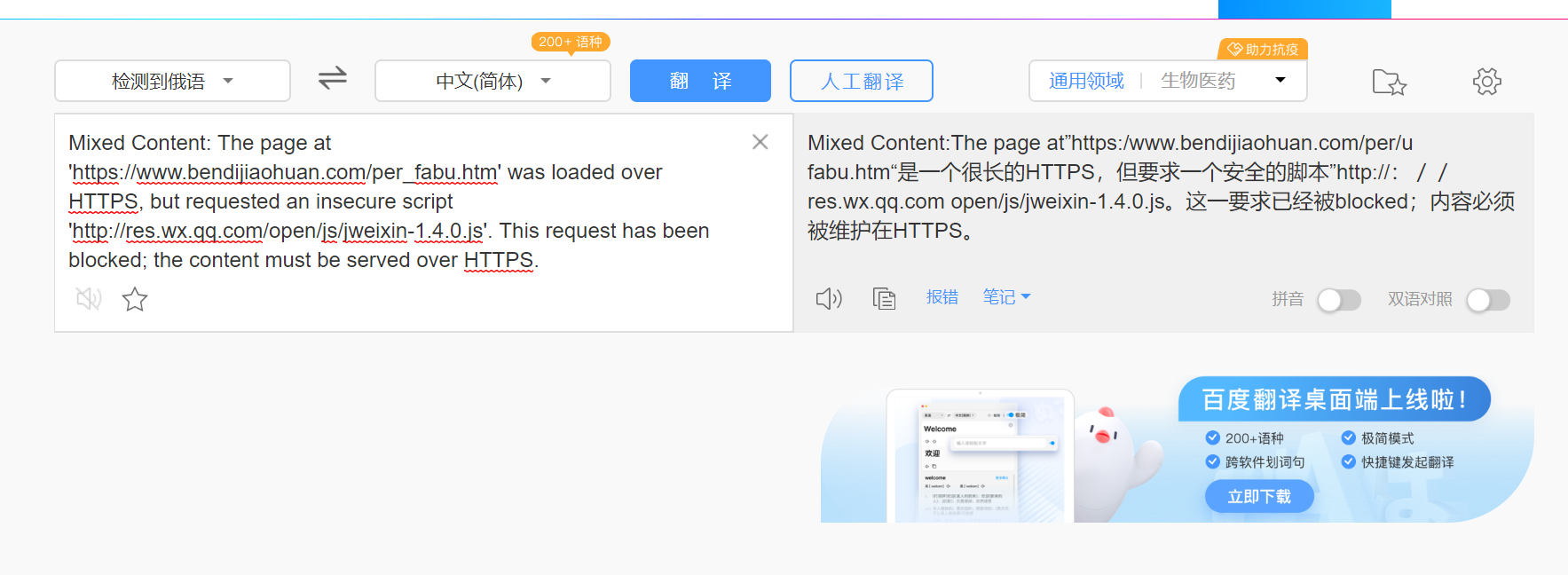Open the favorites folder icon
The image size is (1568, 575).
point(1390,82)
